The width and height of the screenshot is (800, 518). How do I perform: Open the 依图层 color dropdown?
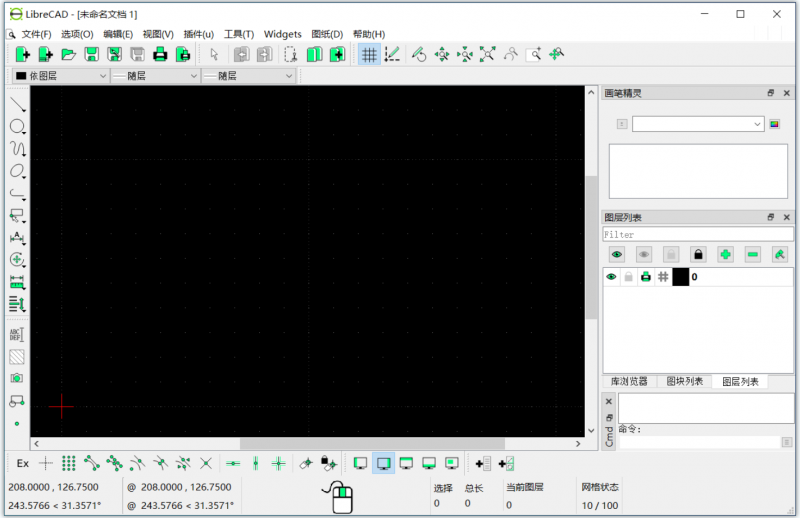point(60,76)
